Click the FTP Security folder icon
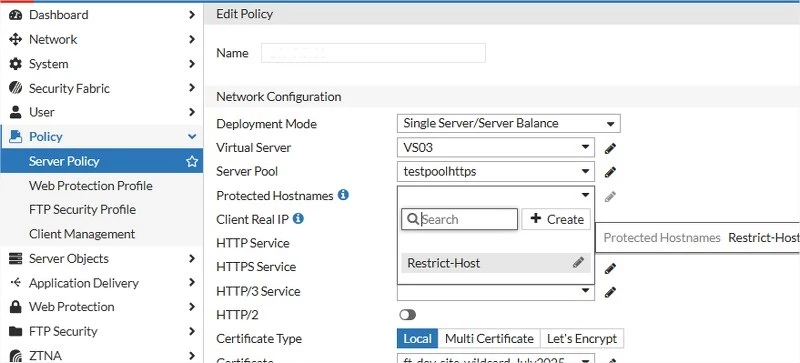Screen dimensions: 800x363 point(16,331)
